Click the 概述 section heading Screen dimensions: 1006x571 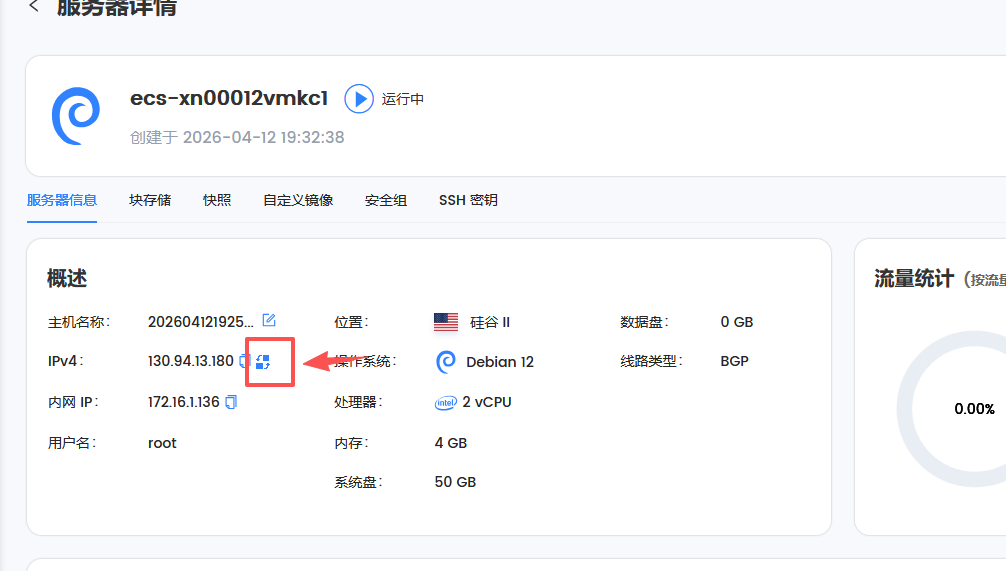(67, 278)
